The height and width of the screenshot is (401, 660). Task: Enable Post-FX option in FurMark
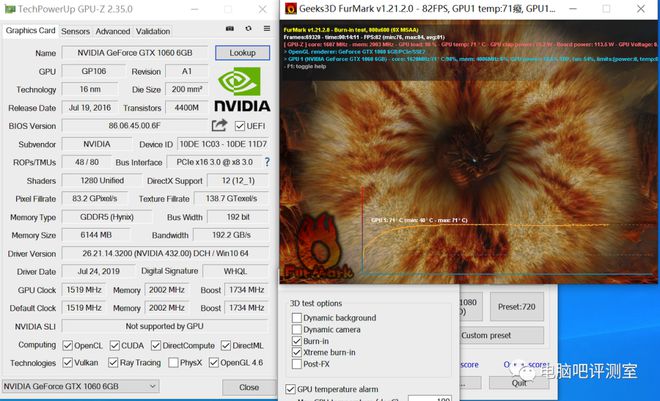click(x=297, y=364)
